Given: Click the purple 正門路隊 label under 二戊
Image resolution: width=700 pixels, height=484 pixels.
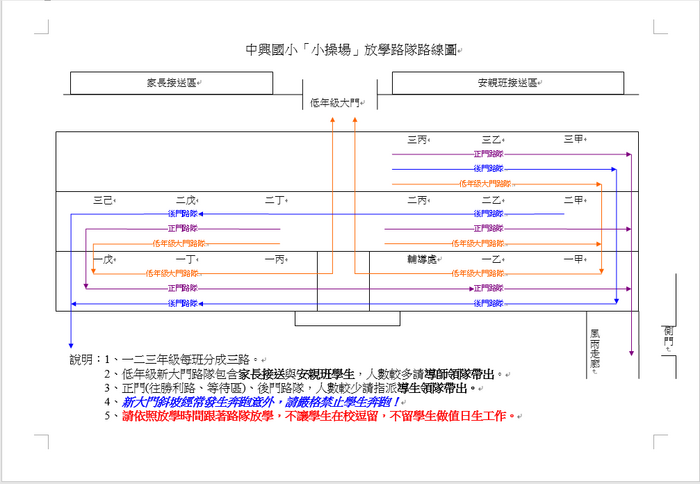Looking at the screenshot, I should click(183, 229).
